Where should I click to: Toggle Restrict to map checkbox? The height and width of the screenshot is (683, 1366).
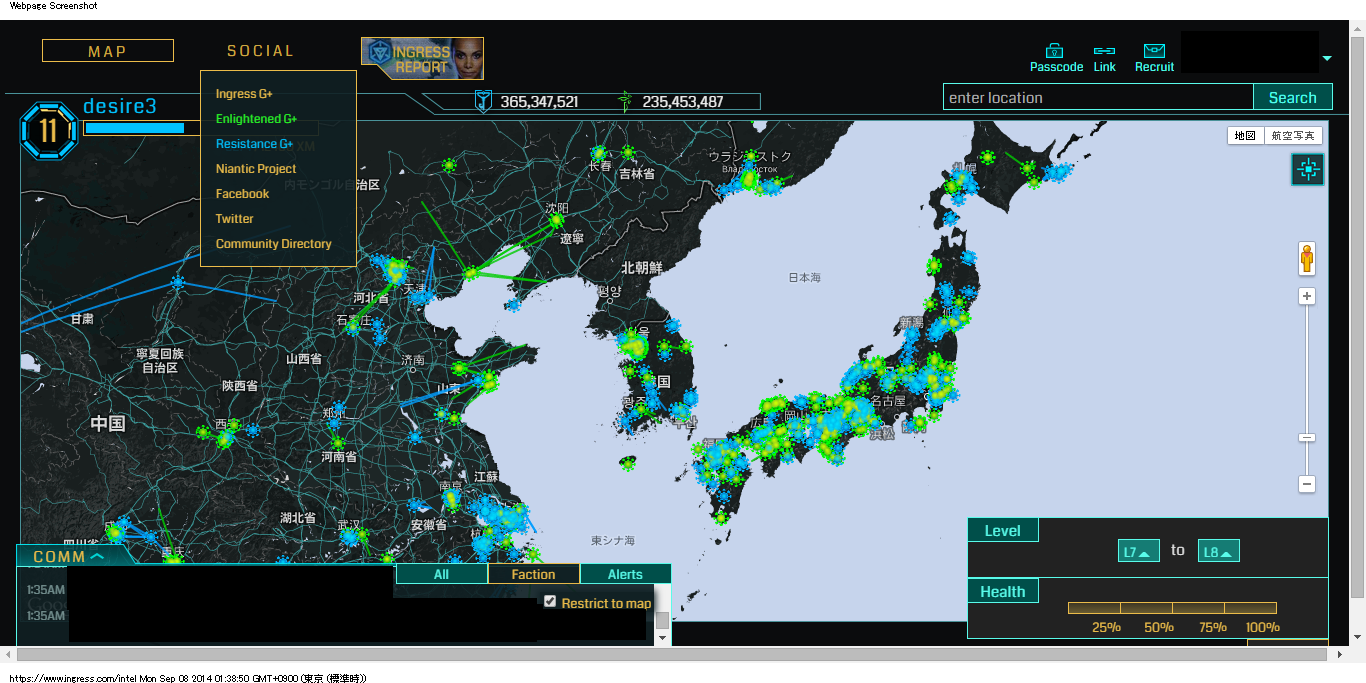tap(550, 601)
